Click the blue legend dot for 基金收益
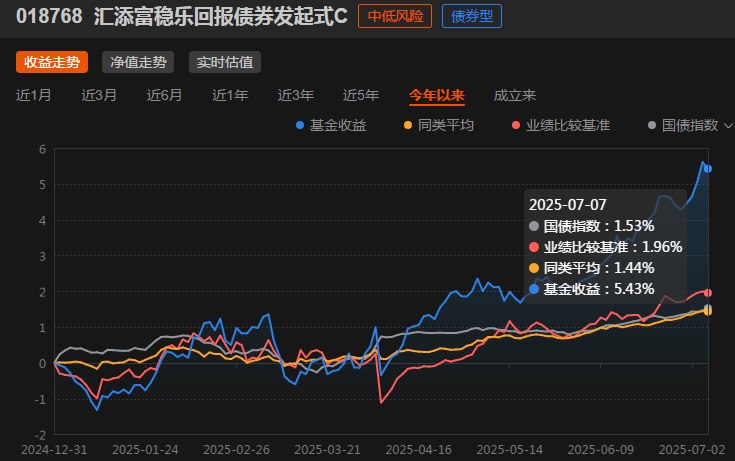Screen dimensions: 735x461 pos(300,125)
